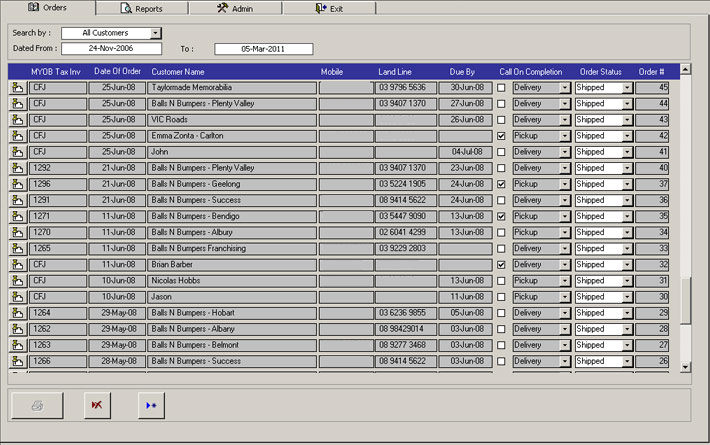Switch to the Admin tab

235,9
